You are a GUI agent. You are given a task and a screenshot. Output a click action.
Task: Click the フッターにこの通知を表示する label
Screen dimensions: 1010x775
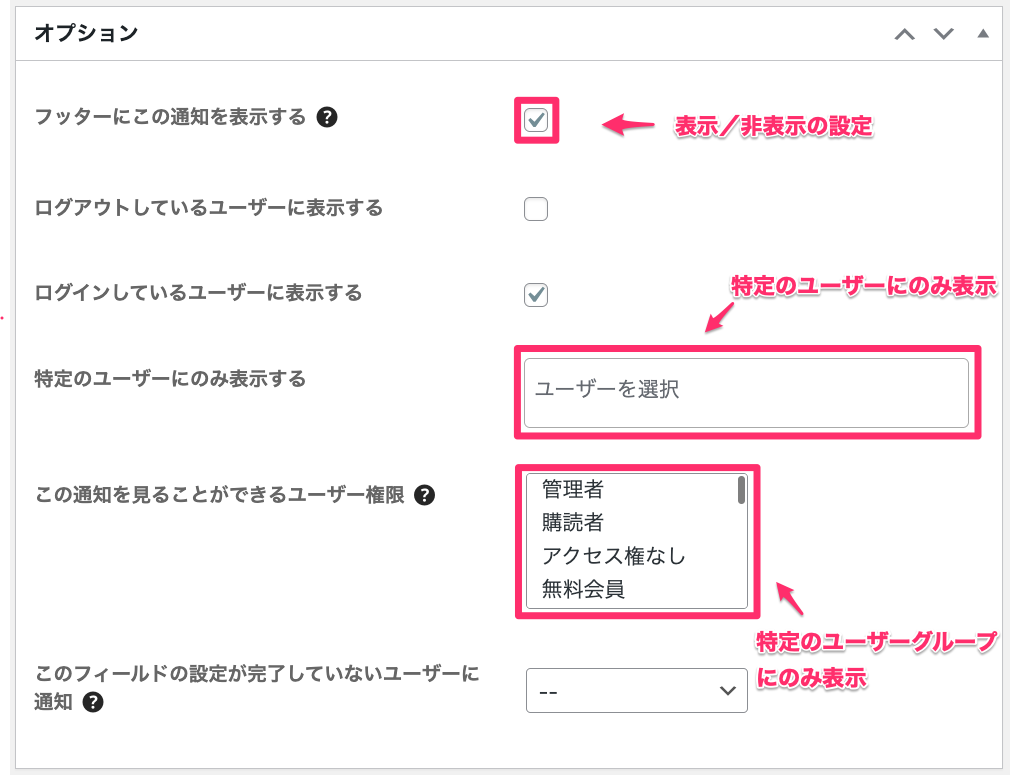pos(170,117)
